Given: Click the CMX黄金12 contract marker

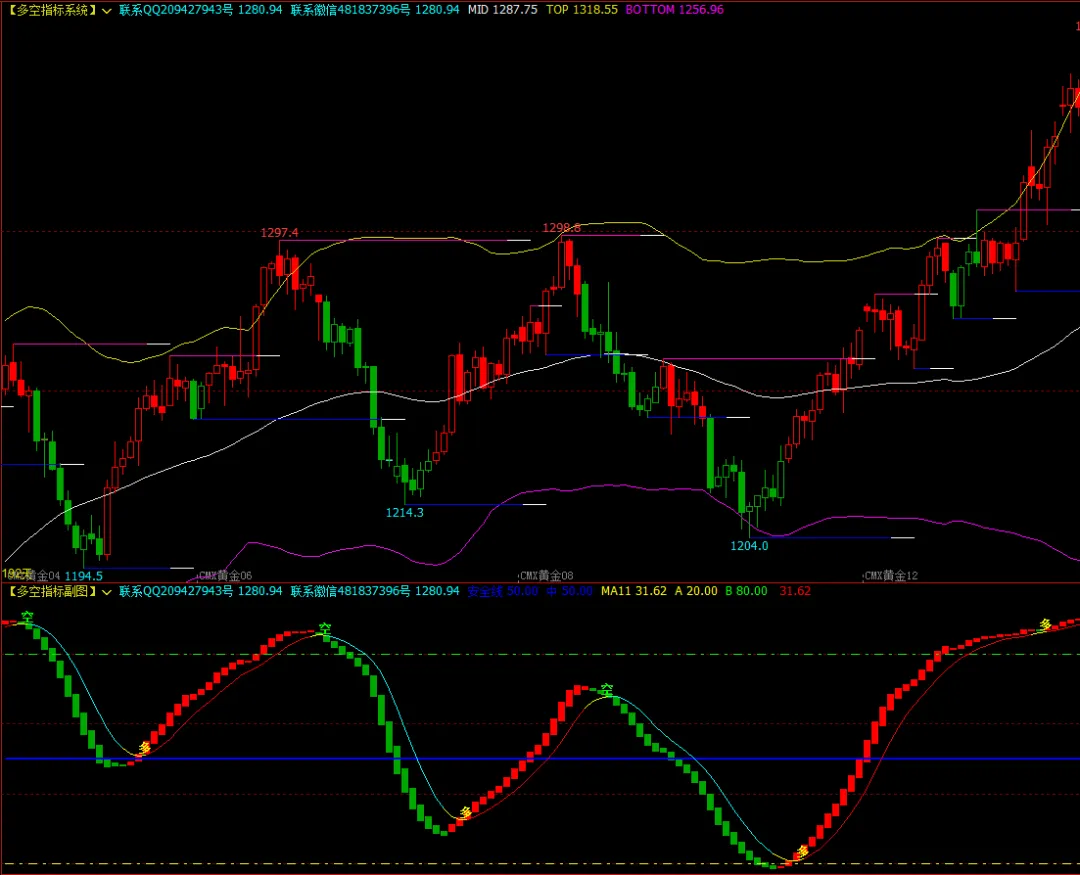Looking at the screenshot, I should pyautogui.click(x=891, y=575).
